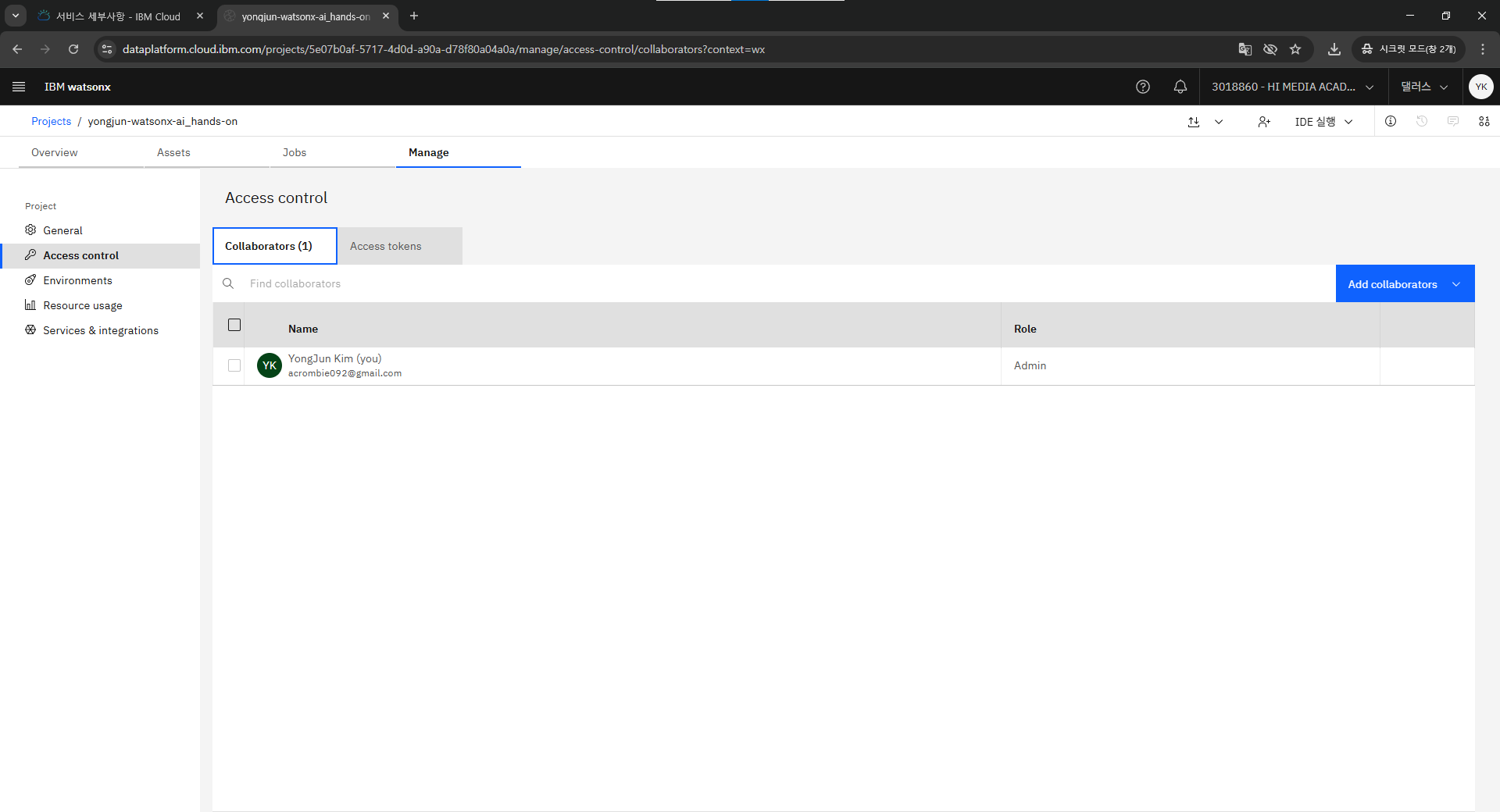Switch to the Access tokens tab
The width and height of the screenshot is (1500, 812).
point(400,246)
